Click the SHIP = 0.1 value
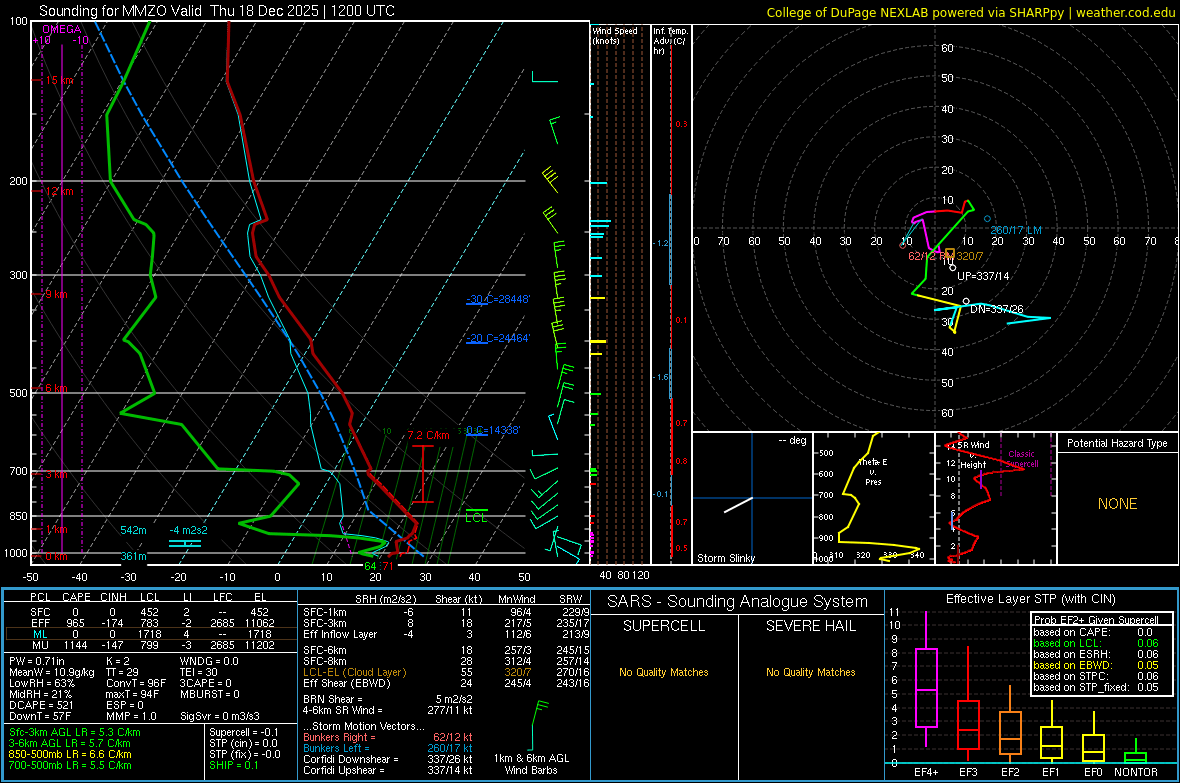This screenshot has height=783, width=1180. 233,765
